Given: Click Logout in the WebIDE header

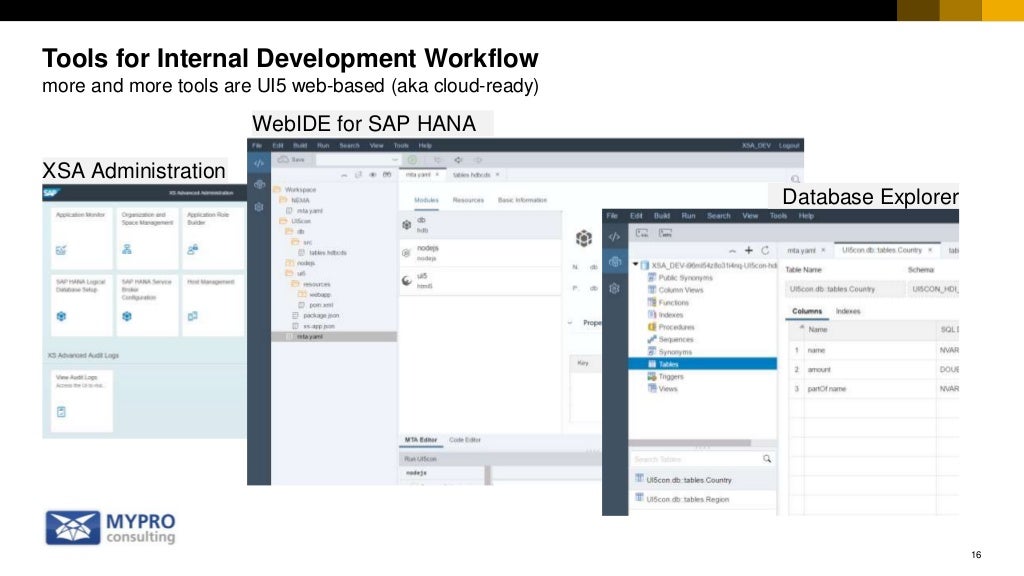Looking at the screenshot, I should (x=789, y=146).
